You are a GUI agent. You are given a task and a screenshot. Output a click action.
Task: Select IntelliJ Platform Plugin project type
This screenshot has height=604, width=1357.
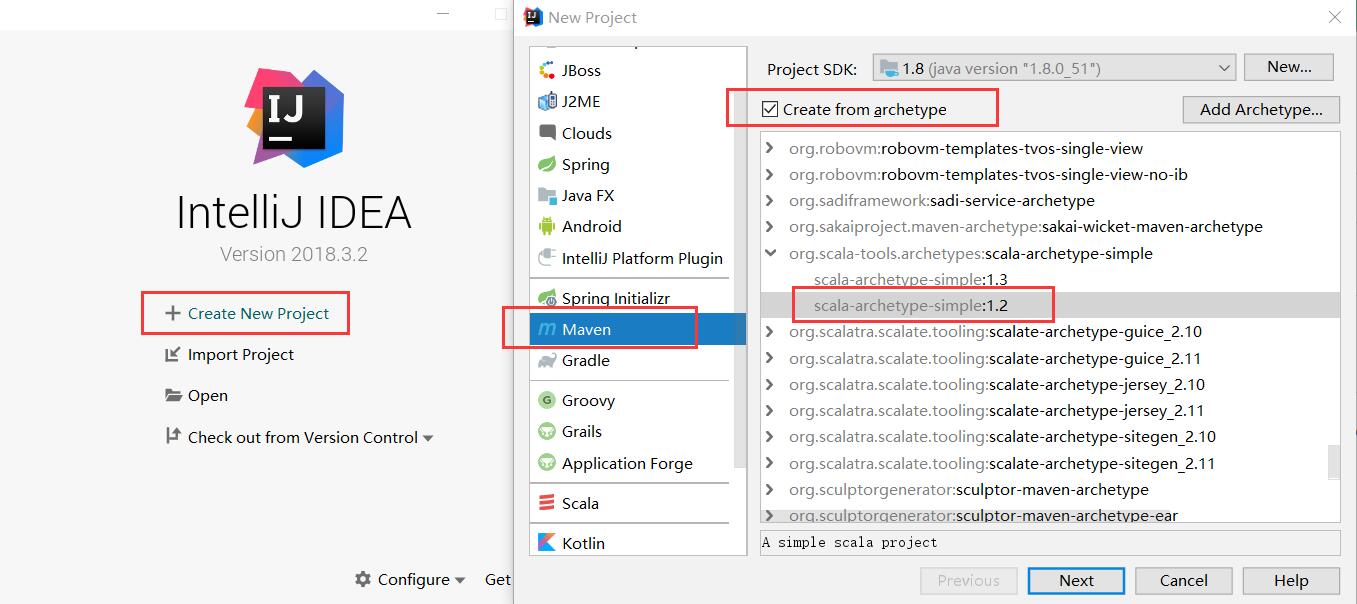coord(632,257)
